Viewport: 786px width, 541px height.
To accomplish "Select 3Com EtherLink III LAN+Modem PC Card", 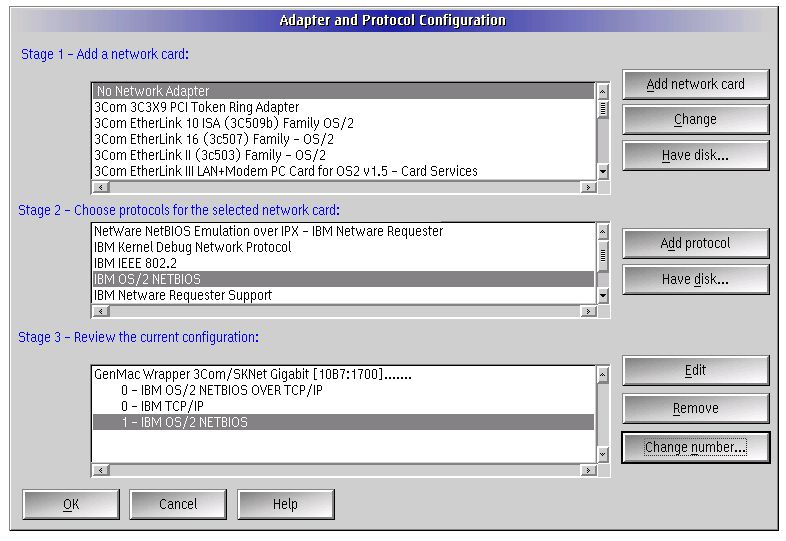I will click(x=343, y=171).
